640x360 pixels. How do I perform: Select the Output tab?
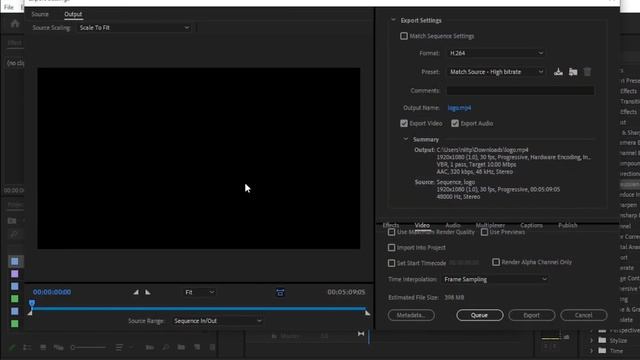(73, 14)
